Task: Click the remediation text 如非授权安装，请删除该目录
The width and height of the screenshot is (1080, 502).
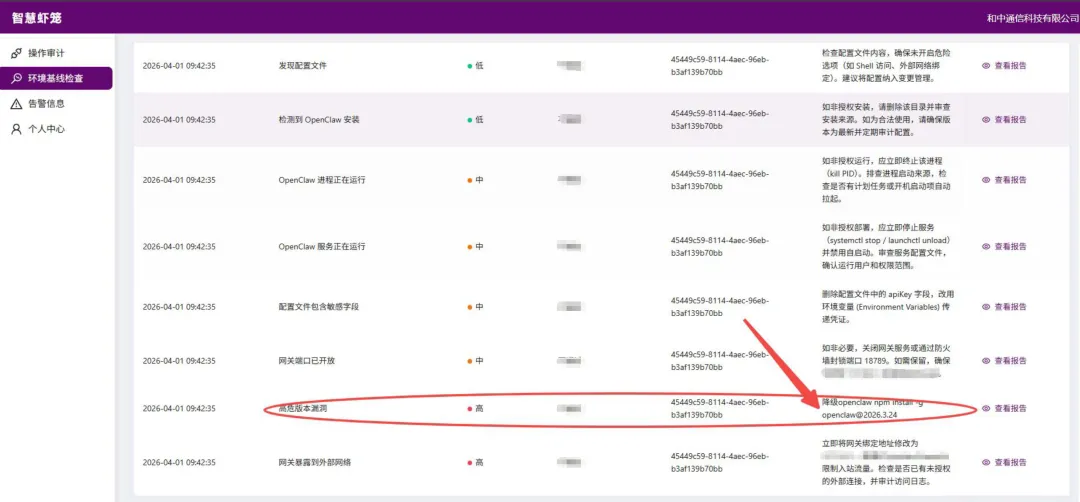Action: click(888, 119)
